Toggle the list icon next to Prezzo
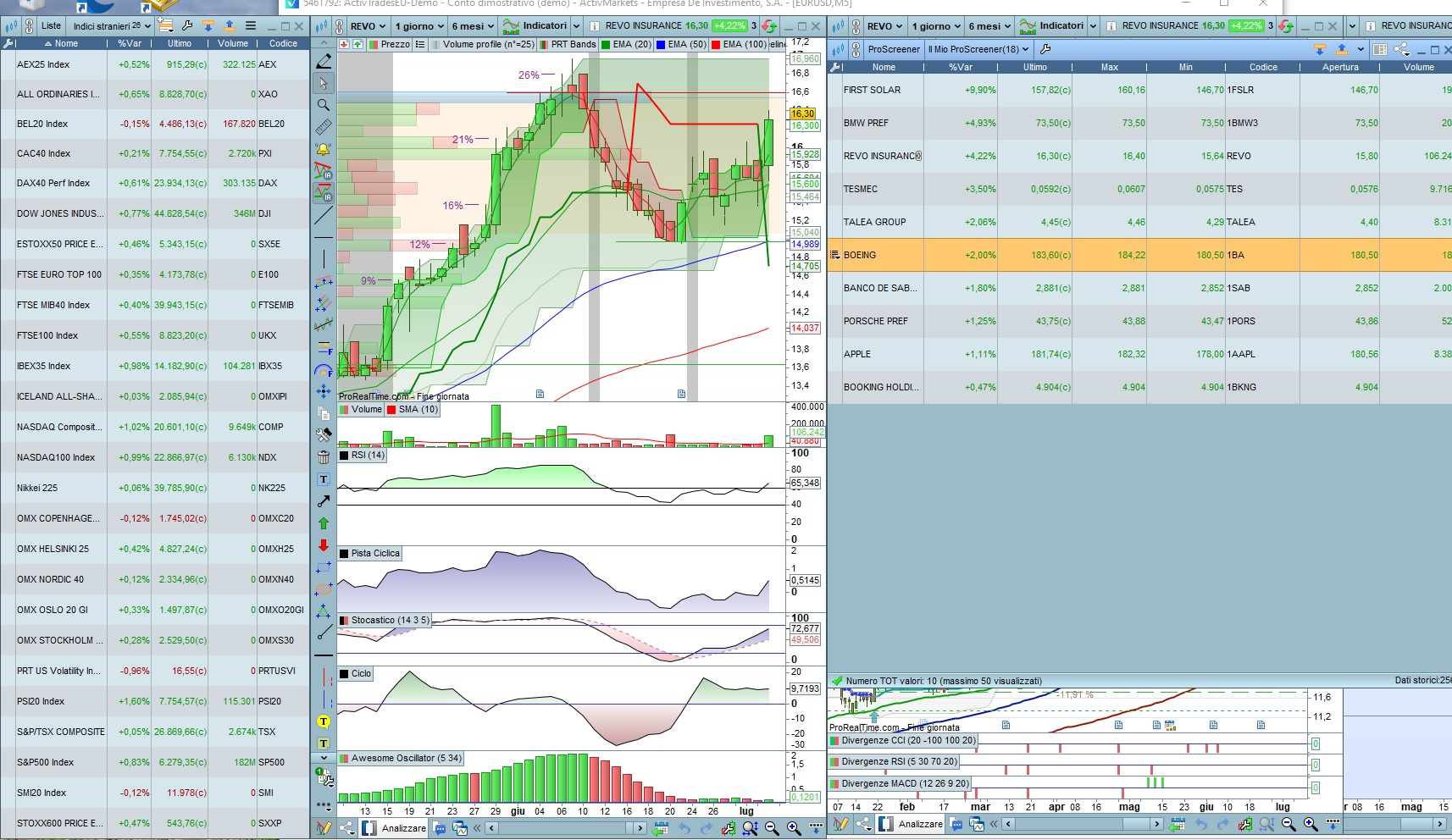 pyautogui.click(x=420, y=44)
